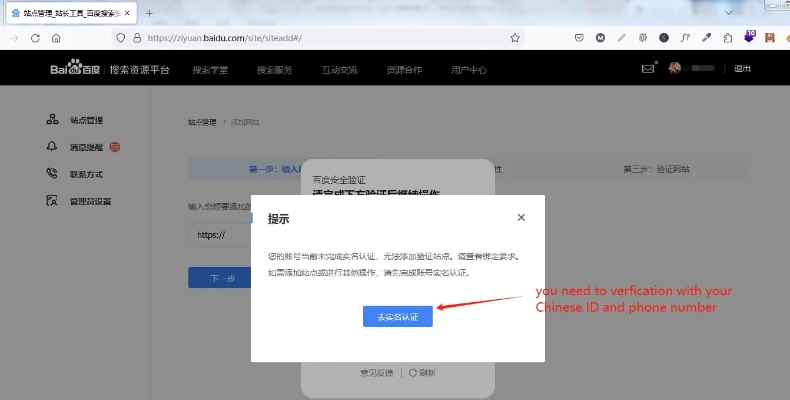This screenshot has width=790, height=400.
Task: Click the mail envelope icon in header
Action: (647, 69)
